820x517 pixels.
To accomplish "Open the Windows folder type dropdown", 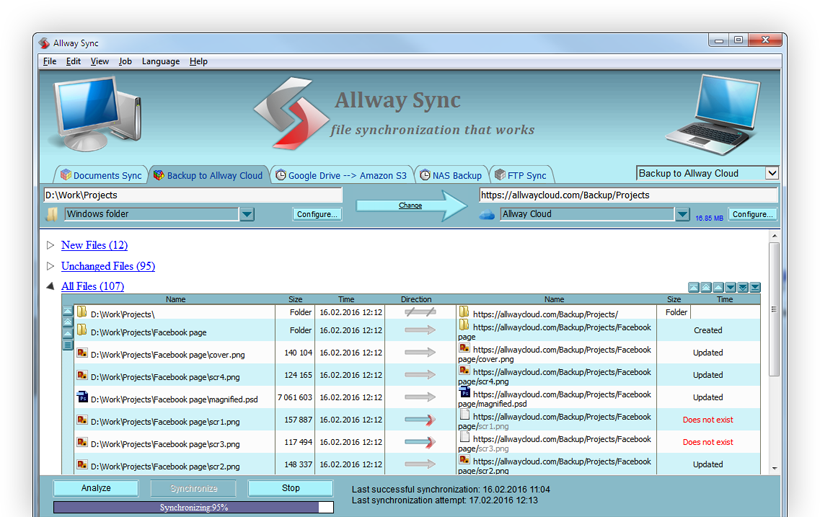I will pyautogui.click(x=247, y=214).
